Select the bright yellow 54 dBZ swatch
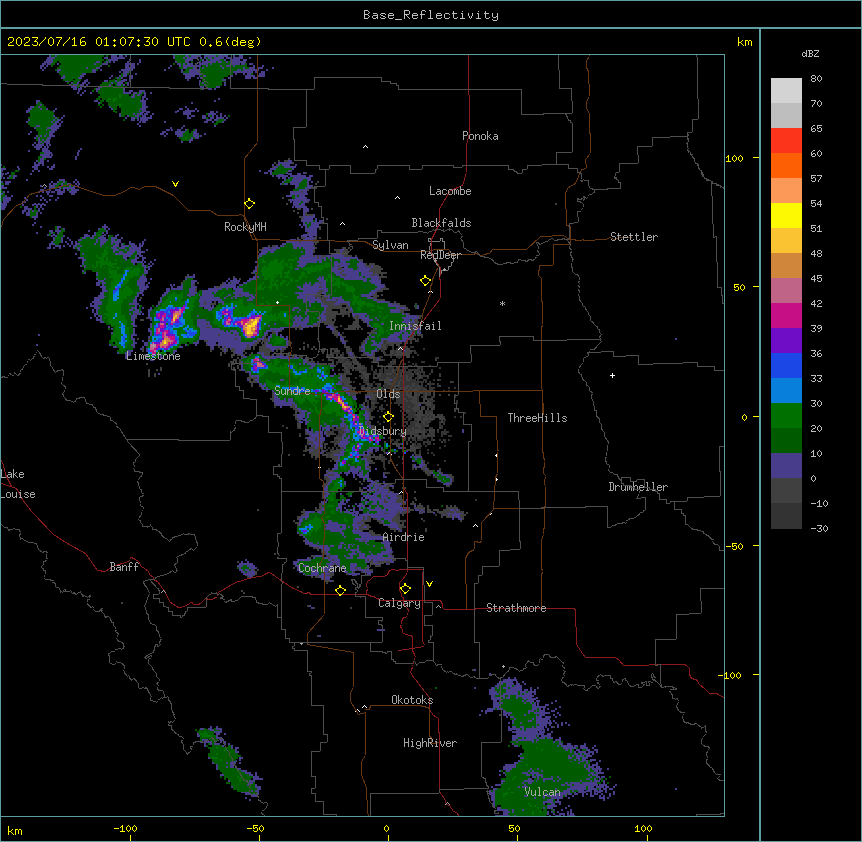 [786, 215]
